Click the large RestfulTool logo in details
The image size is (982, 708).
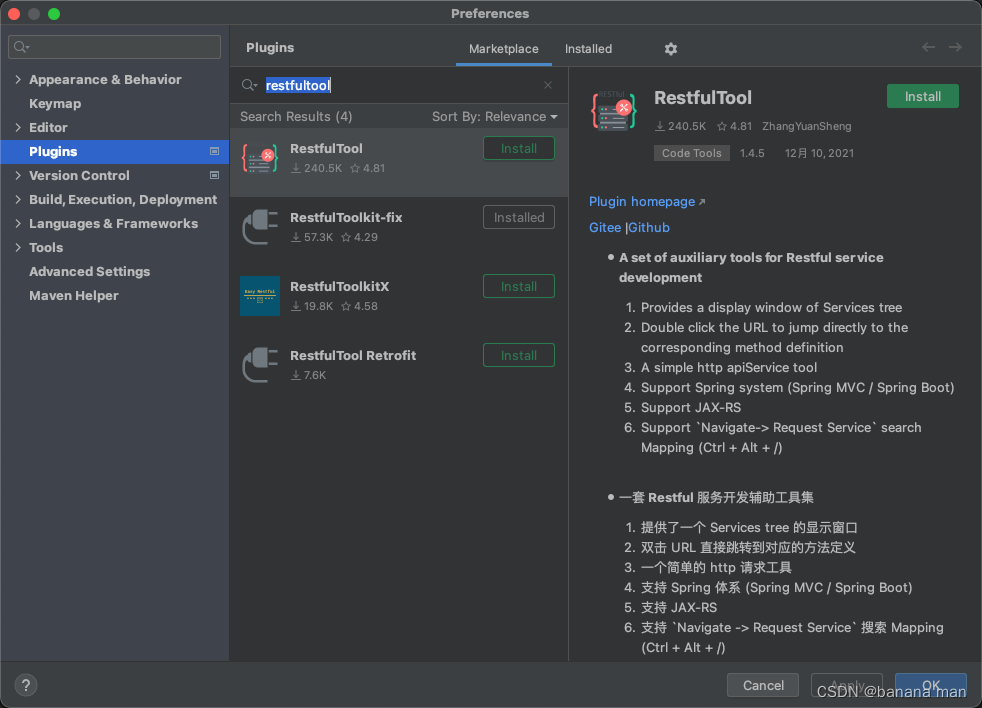pyautogui.click(x=614, y=111)
